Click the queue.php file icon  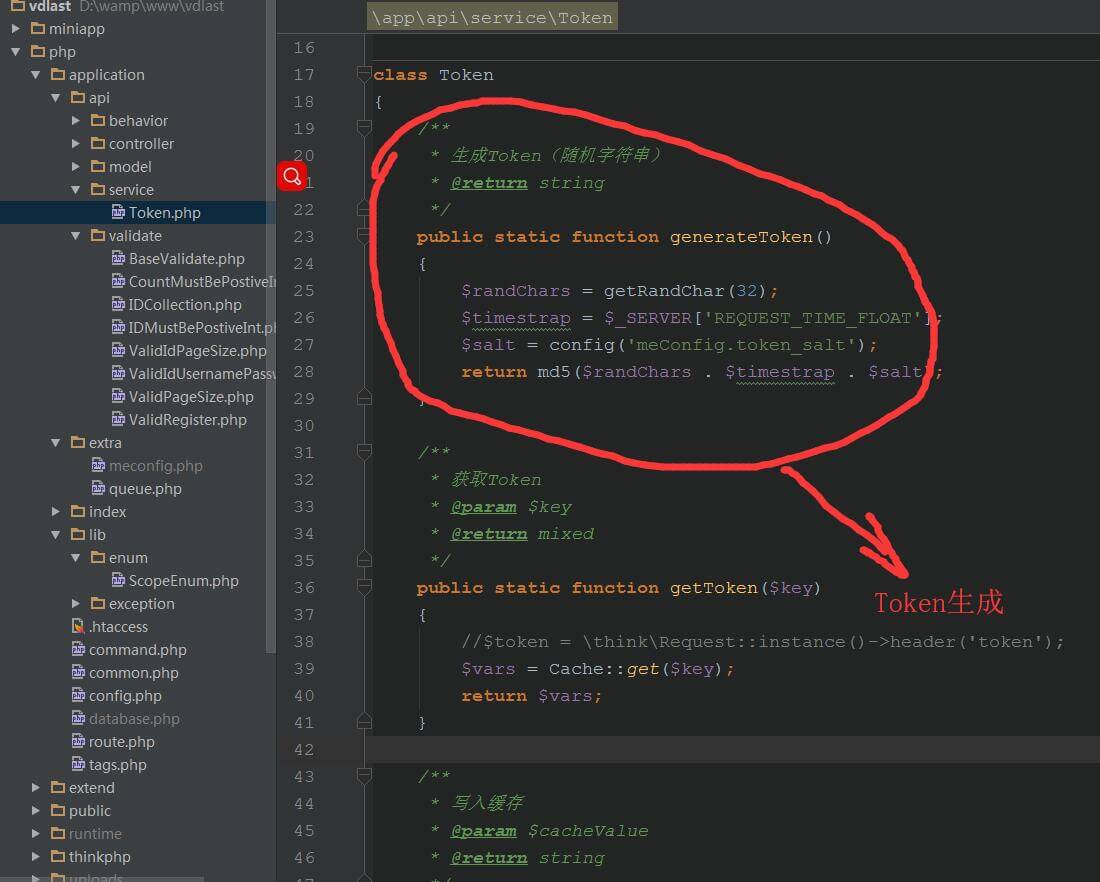99,489
